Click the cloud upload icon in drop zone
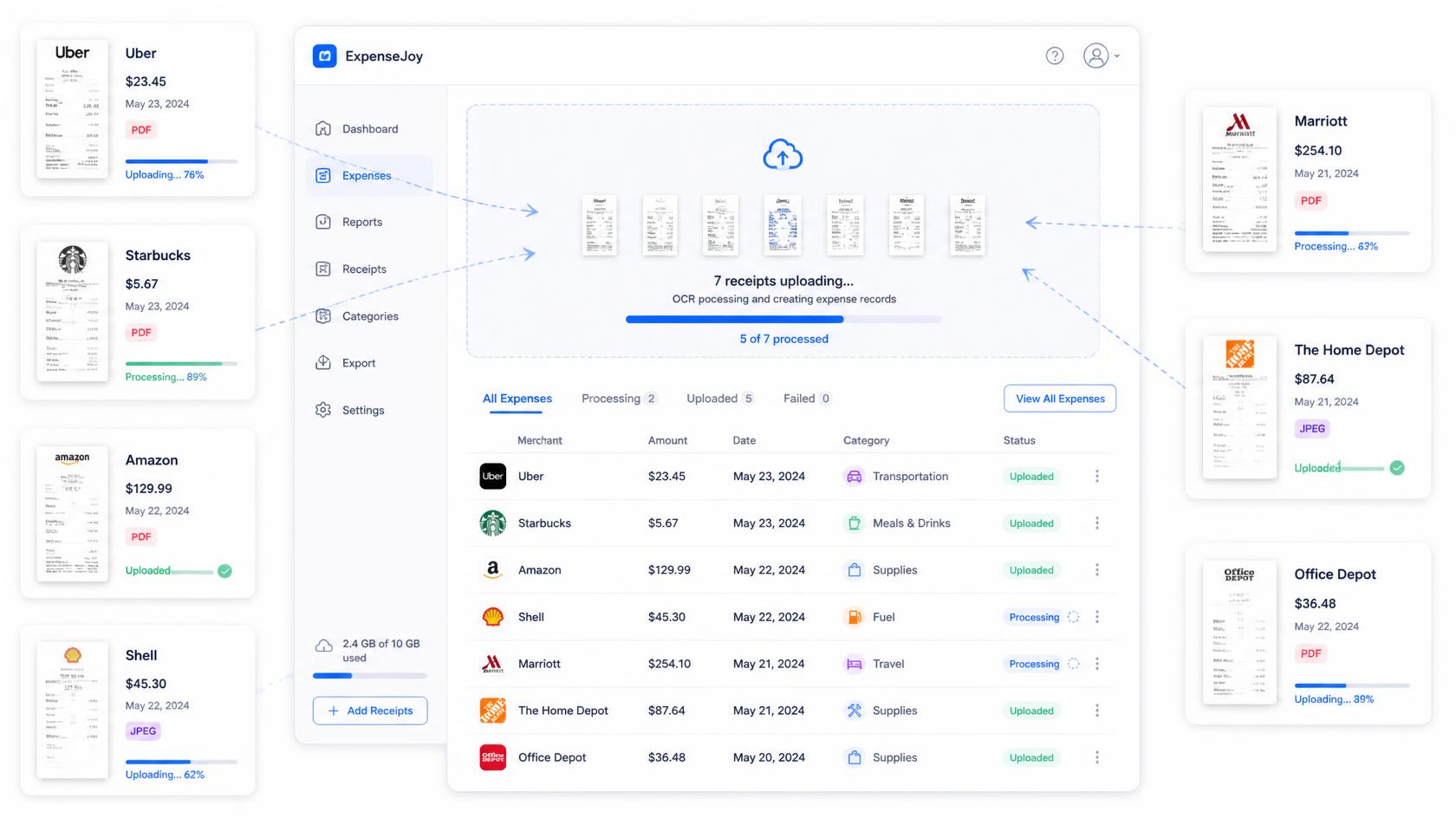 tap(783, 154)
